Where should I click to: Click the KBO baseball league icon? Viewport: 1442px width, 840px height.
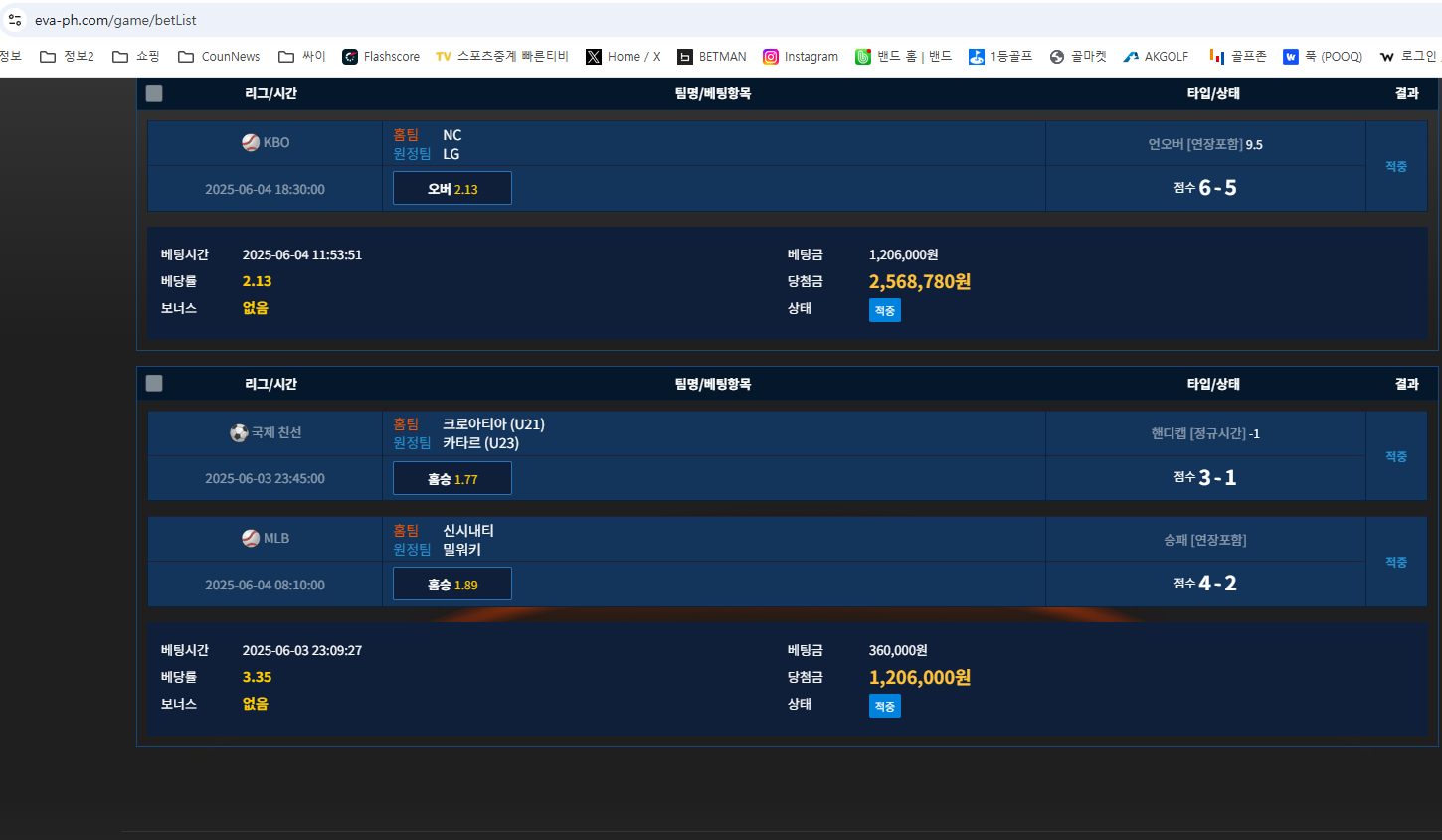(x=251, y=142)
